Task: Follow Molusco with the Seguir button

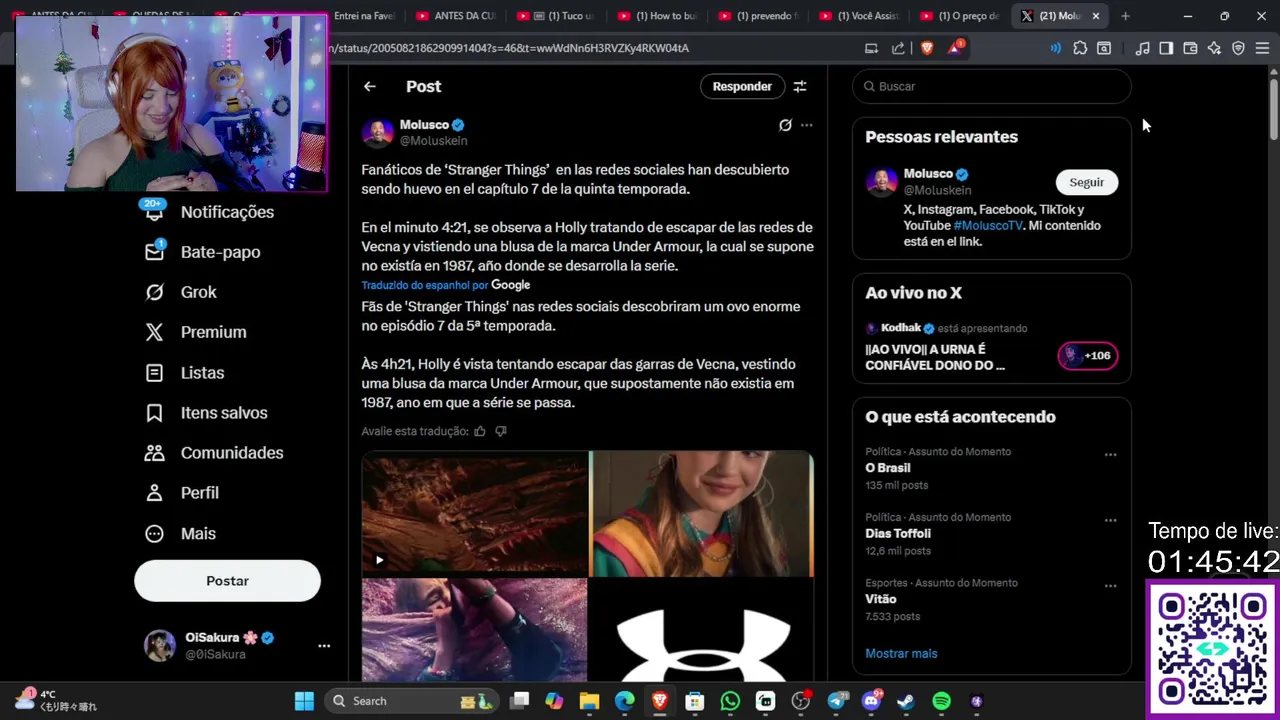Action: 1087,182
